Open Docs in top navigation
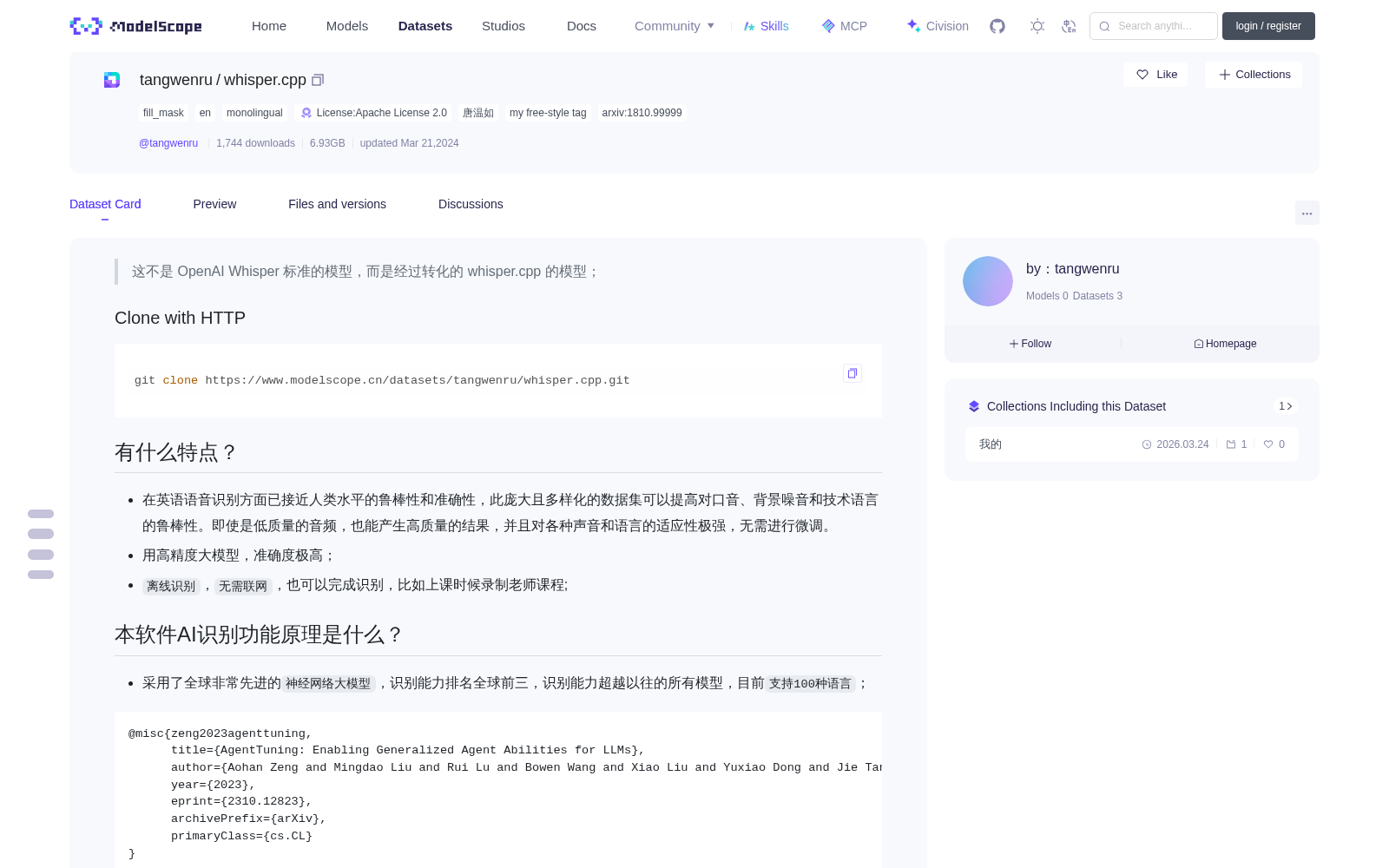The height and width of the screenshot is (868, 1389). (582, 26)
